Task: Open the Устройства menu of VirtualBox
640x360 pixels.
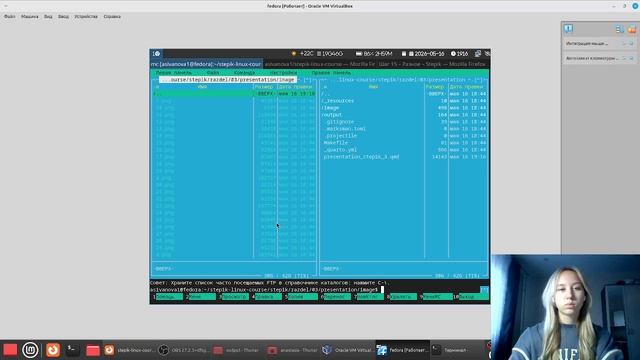Action: [x=86, y=17]
